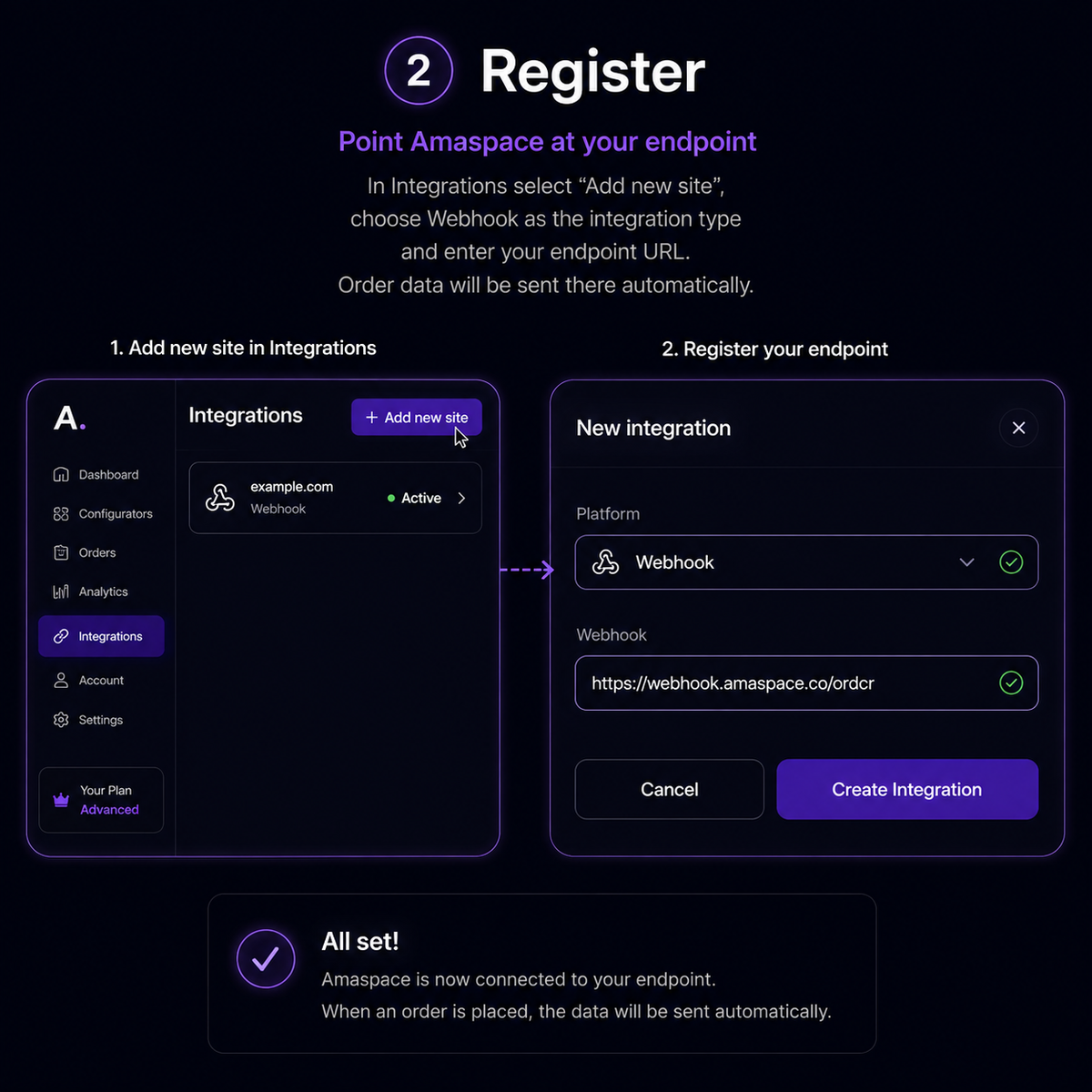The image size is (1092, 1092).
Task: Click the webhook icon beside example.com
Action: [x=220, y=497]
